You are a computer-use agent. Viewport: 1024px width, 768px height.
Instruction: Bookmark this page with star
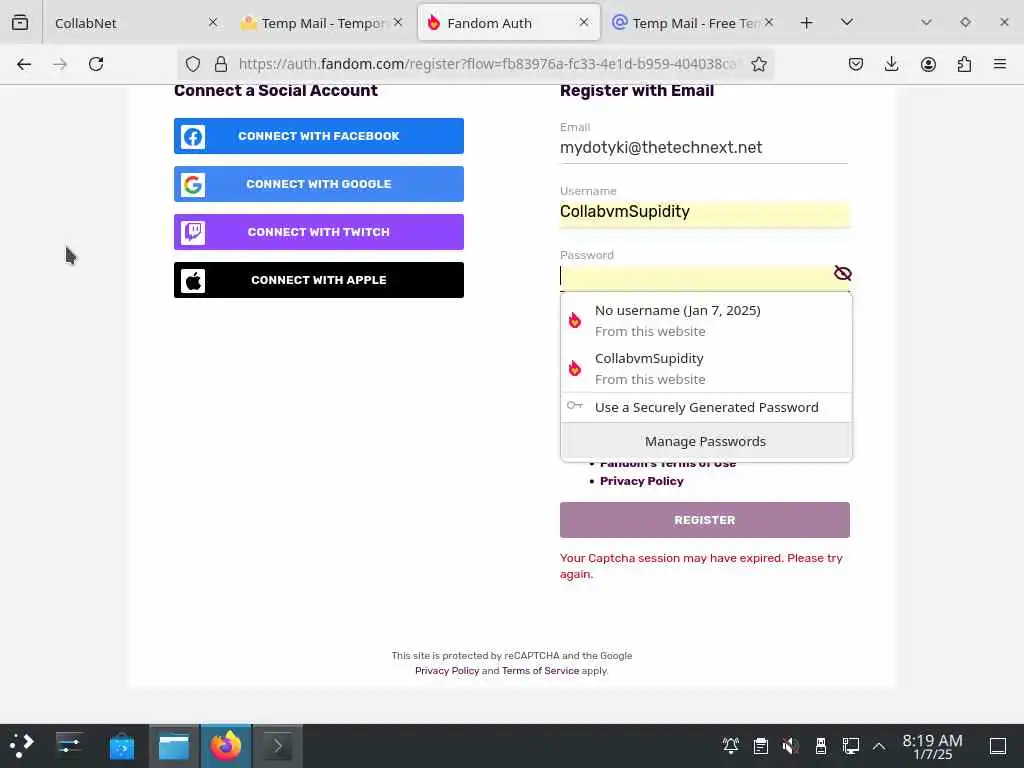coord(758,64)
